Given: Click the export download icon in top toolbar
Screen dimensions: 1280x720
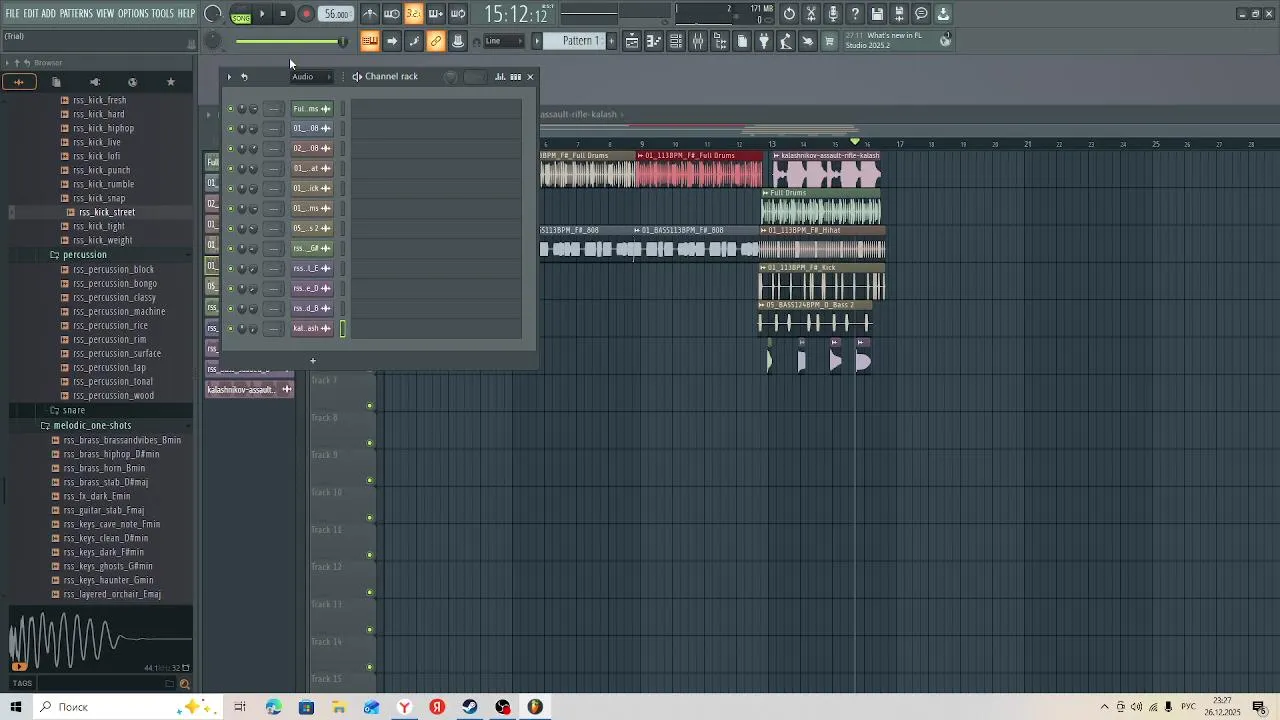Looking at the screenshot, I should 943,14.
